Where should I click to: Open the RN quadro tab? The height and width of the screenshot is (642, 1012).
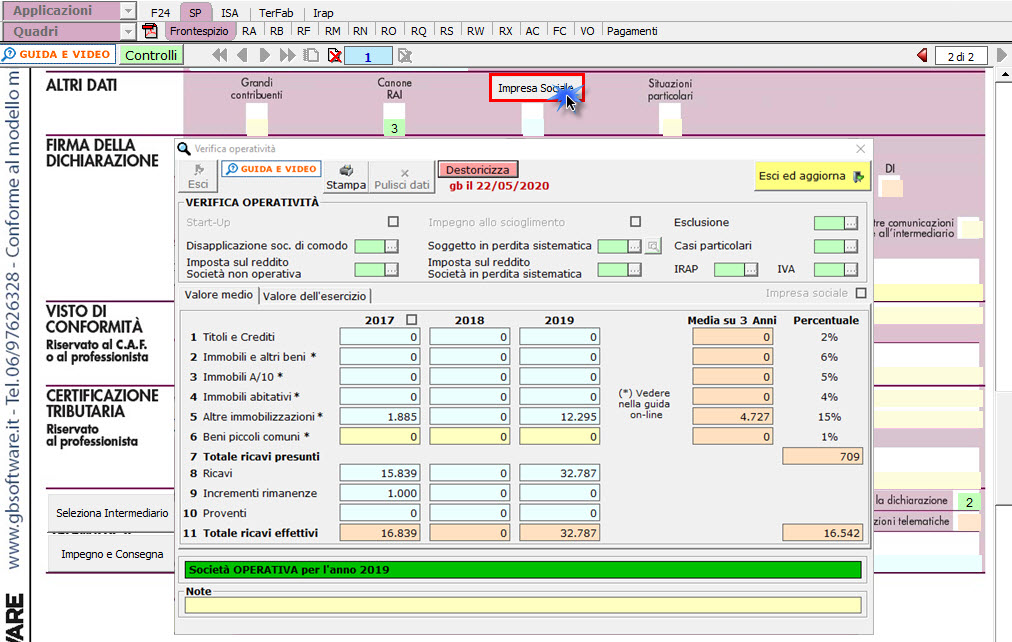click(360, 31)
